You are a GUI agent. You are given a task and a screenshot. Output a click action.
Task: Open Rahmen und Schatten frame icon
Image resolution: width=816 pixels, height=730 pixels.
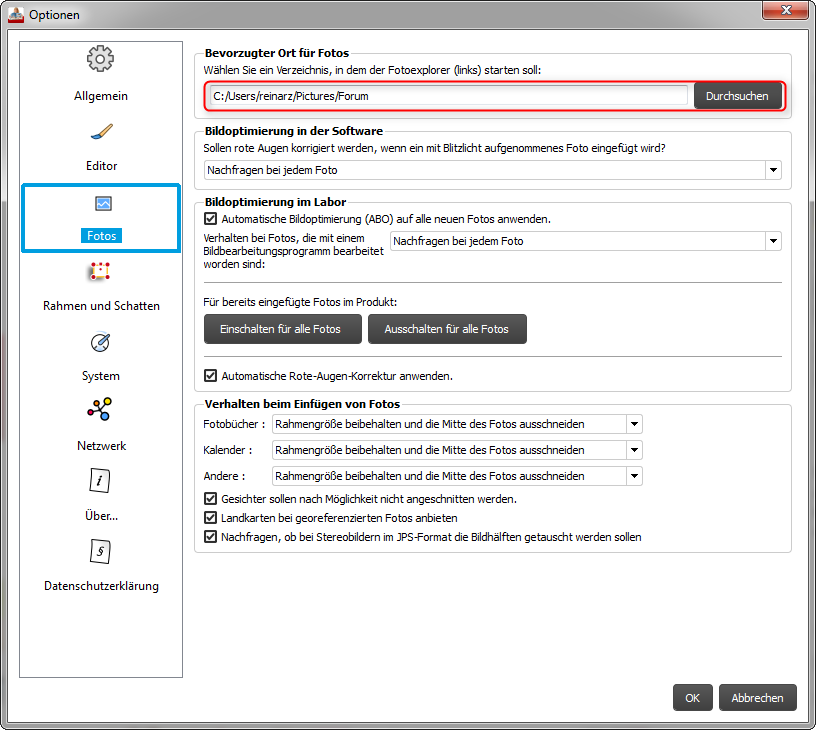click(100, 272)
